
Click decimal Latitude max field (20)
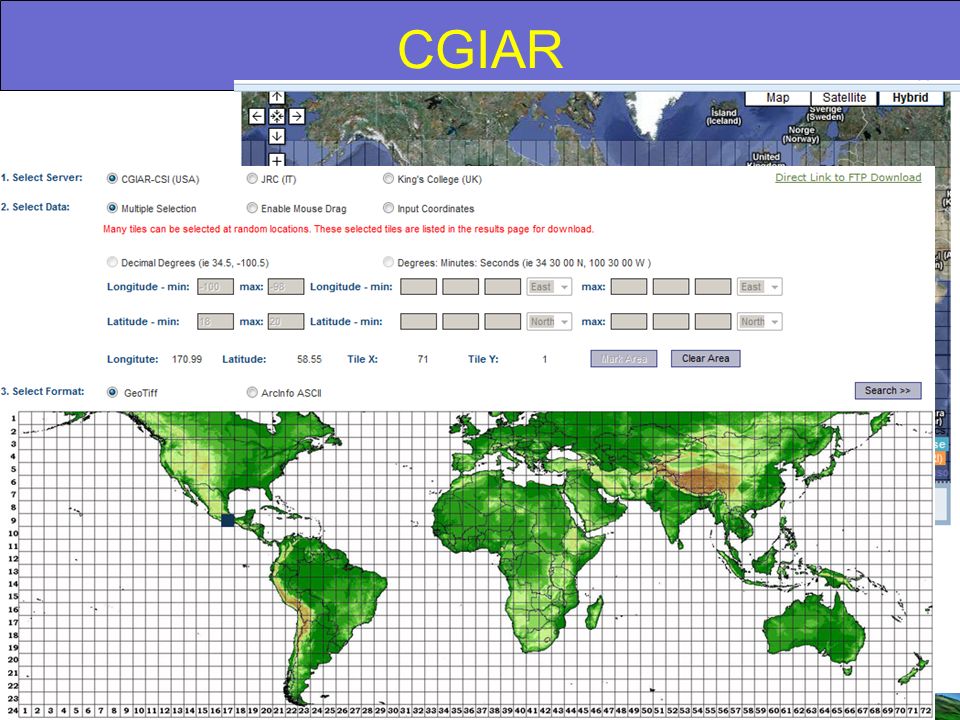[286, 321]
